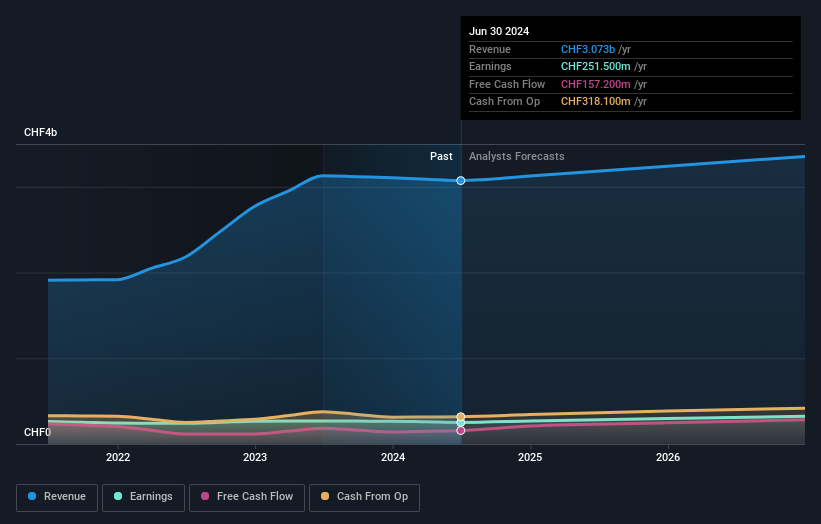Toggle the Earnings legend series
Viewport: 821px width, 524px height.
[143, 497]
